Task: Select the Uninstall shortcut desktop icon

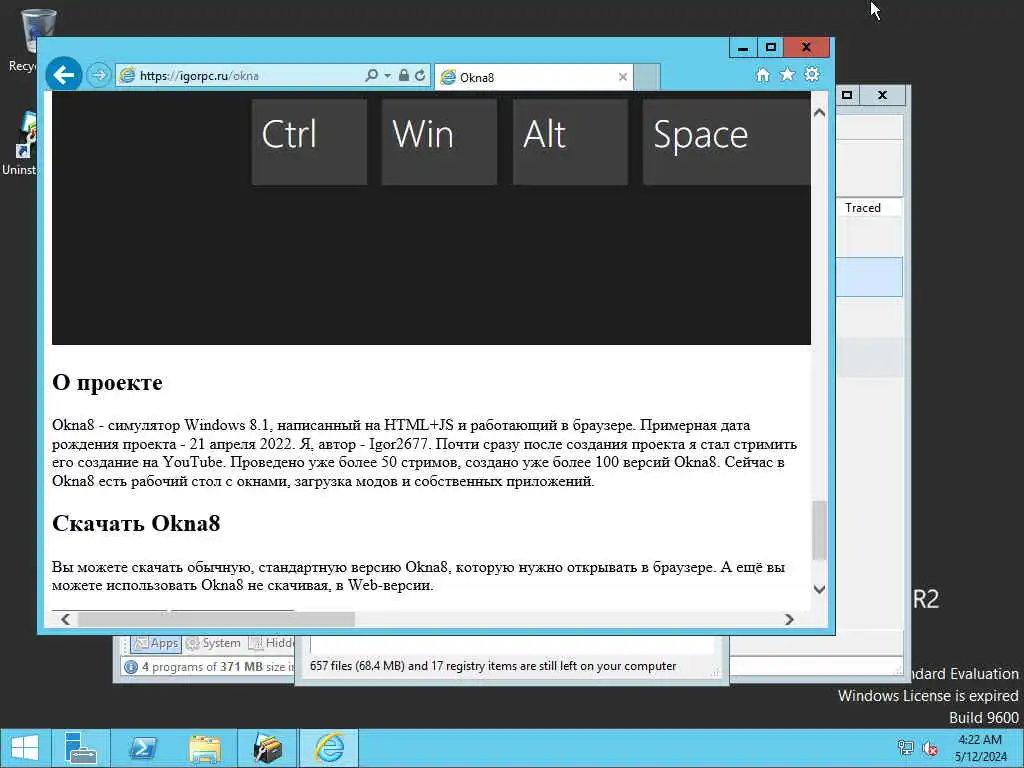Action: click(x=20, y=144)
